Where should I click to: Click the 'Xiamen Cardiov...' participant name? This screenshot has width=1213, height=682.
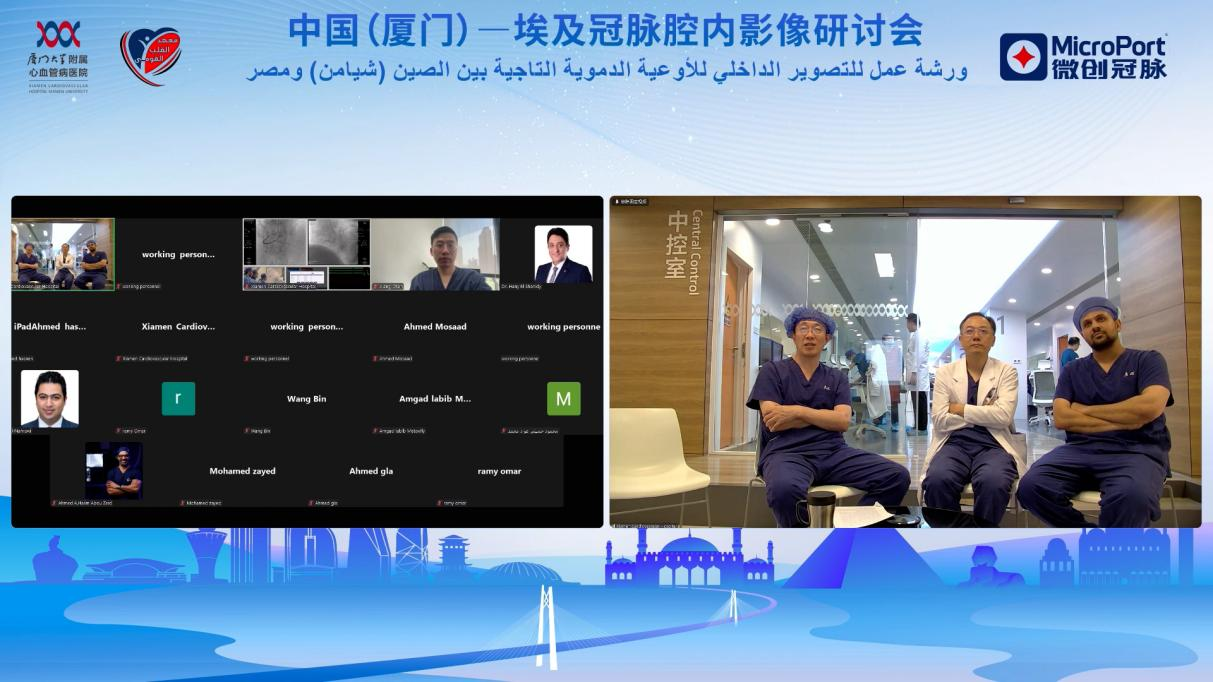click(178, 327)
